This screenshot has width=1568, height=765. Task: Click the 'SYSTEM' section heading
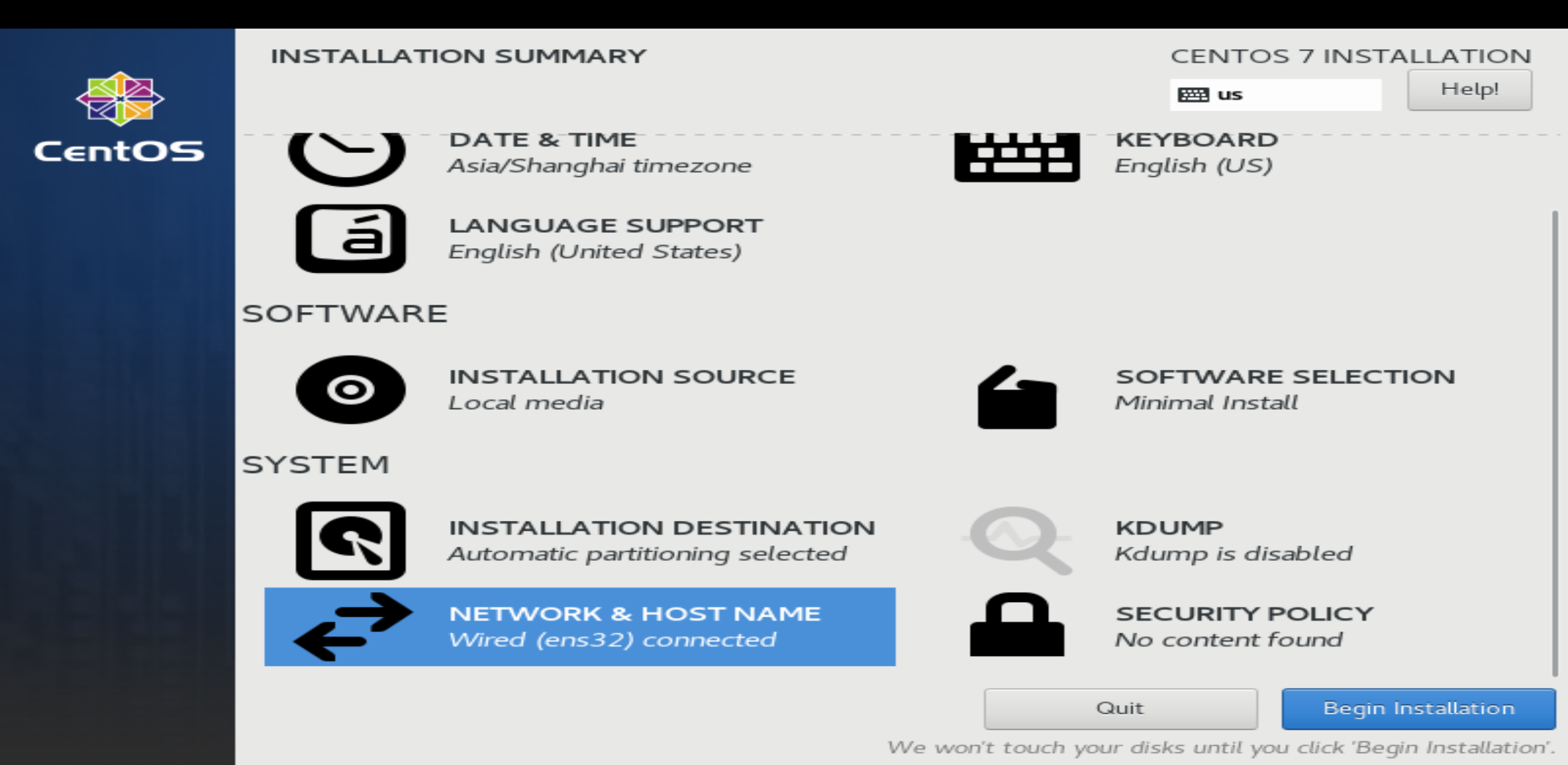[x=315, y=465]
